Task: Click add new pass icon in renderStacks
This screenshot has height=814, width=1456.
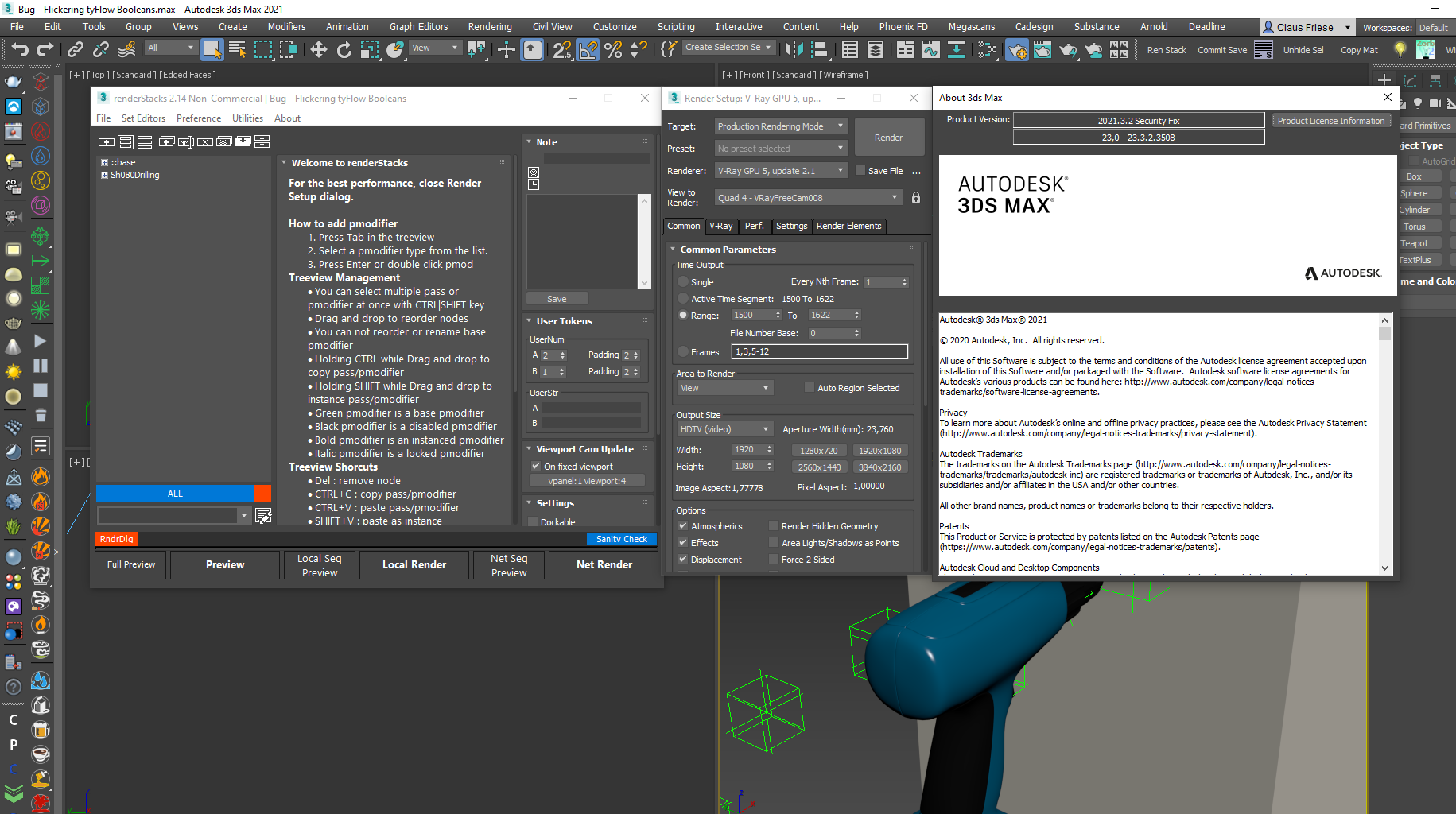Action: (x=106, y=141)
